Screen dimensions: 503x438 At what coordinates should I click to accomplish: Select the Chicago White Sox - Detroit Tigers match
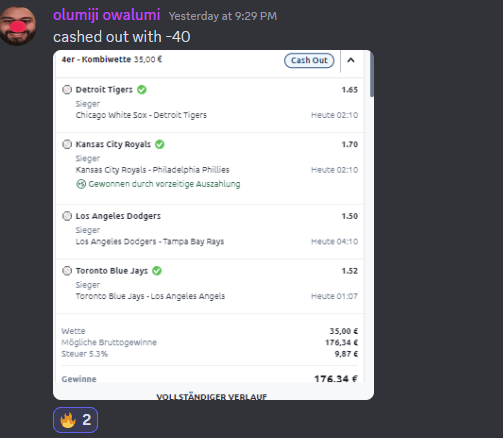[x=141, y=115]
